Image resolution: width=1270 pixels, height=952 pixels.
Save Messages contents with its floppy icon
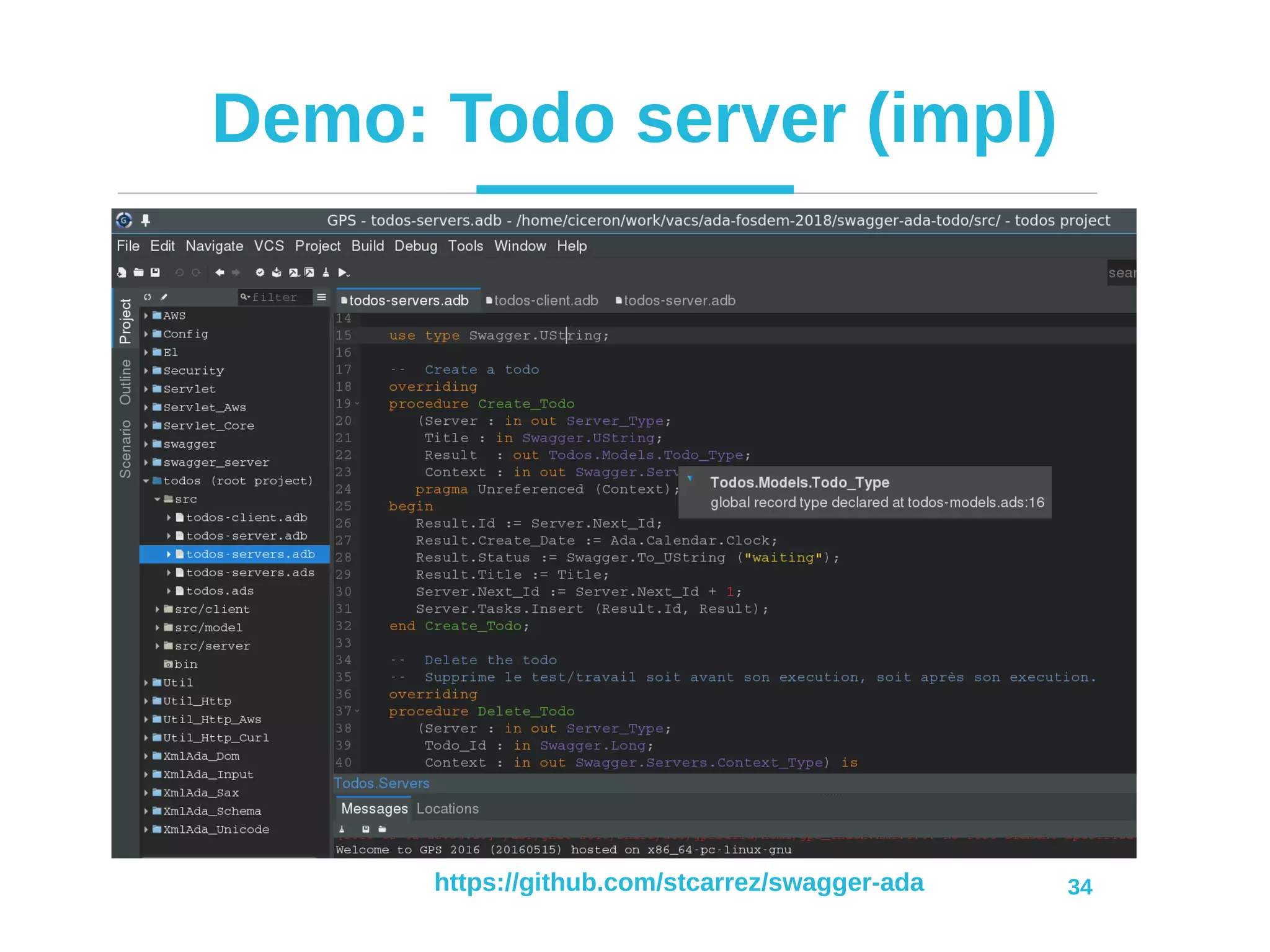coord(366,829)
